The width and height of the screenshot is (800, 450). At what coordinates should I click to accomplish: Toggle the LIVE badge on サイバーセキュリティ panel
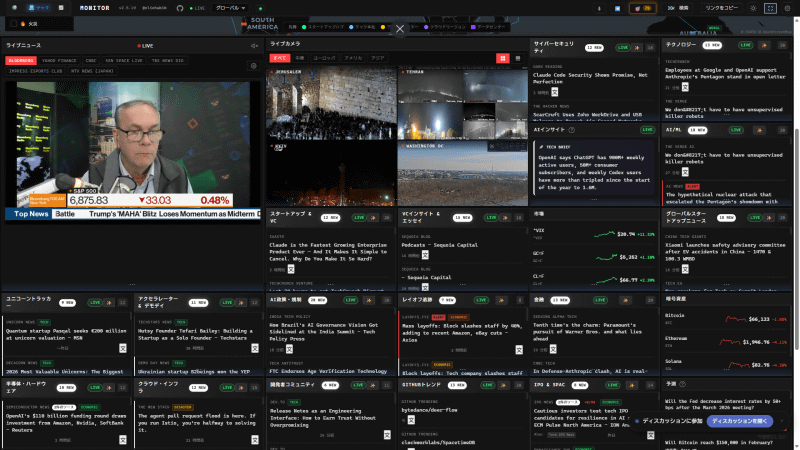(622, 47)
